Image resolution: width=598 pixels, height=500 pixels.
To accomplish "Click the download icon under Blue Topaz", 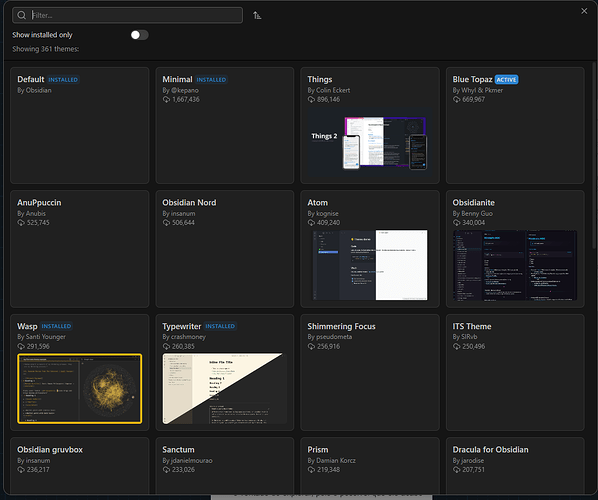I will [x=457, y=100].
